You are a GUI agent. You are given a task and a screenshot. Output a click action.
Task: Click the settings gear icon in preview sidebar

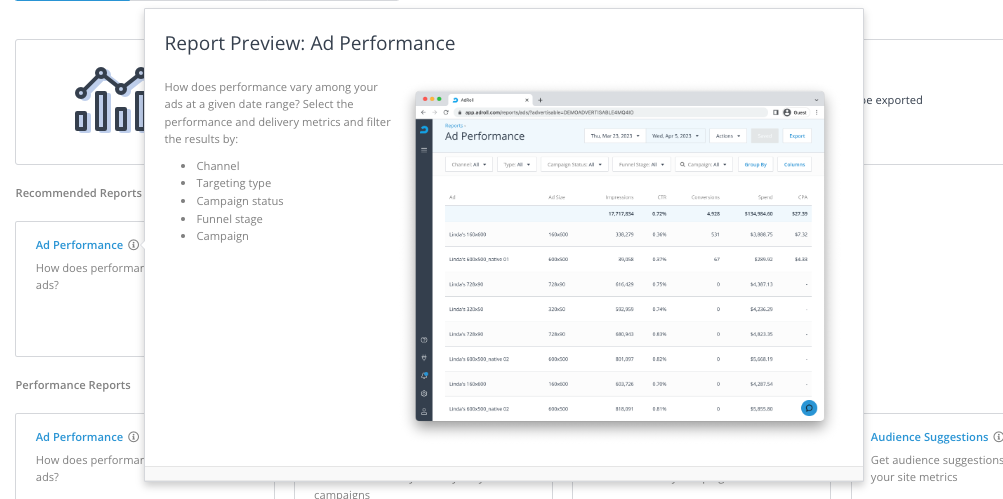tap(424, 393)
